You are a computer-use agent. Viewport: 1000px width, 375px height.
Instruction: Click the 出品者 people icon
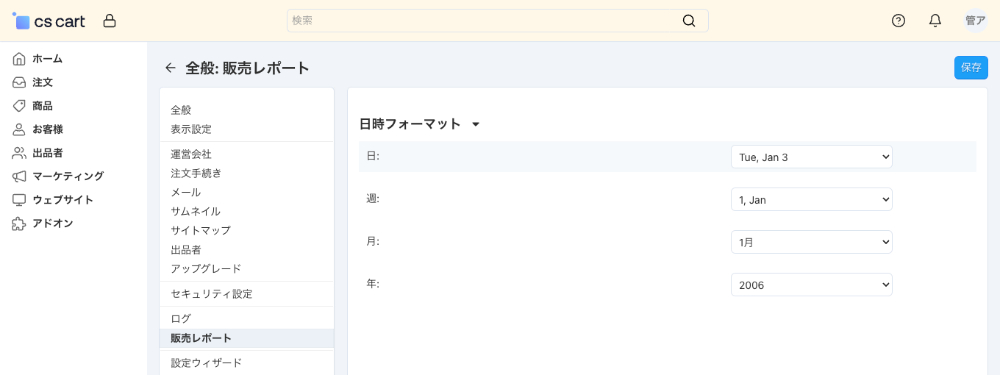[x=19, y=153]
